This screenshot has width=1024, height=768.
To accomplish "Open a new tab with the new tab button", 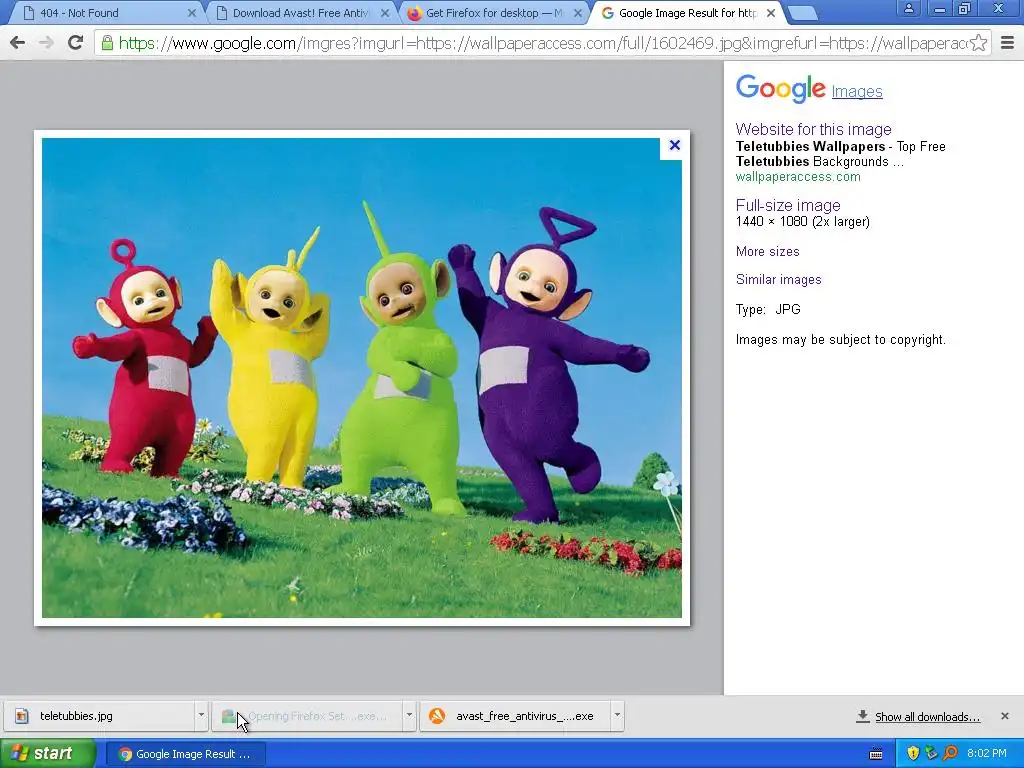I will (x=802, y=13).
